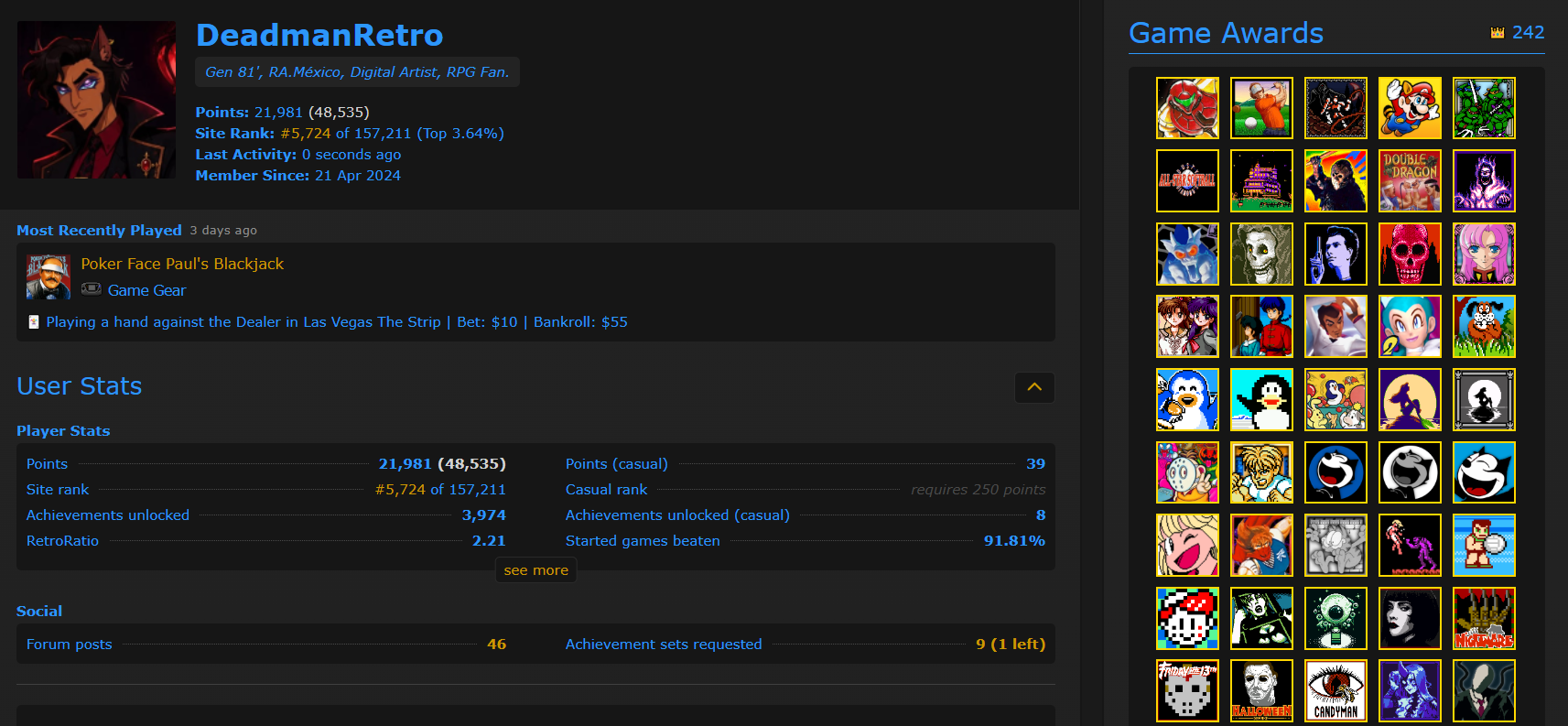Expand stats with see more
The image size is (1568, 726).
pyautogui.click(x=535, y=569)
